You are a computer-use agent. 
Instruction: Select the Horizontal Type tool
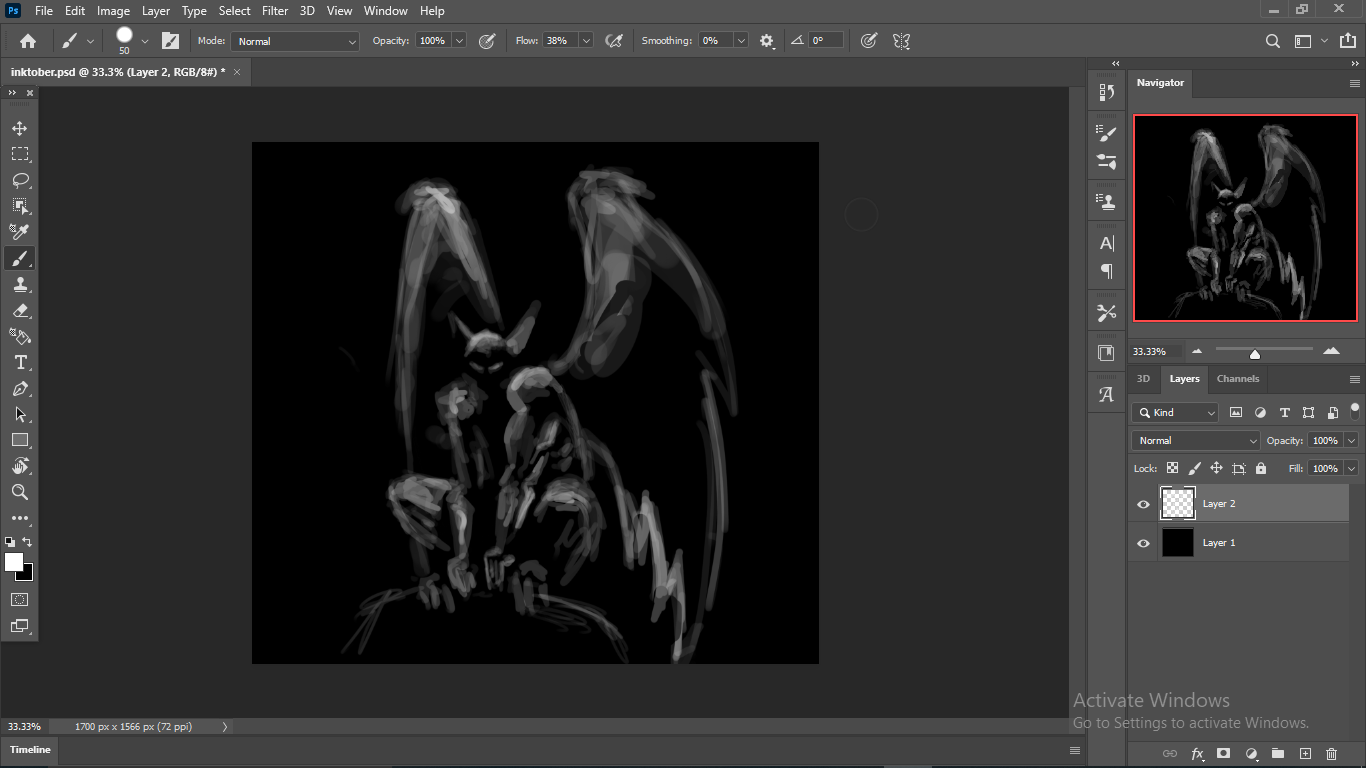[x=20, y=362]
